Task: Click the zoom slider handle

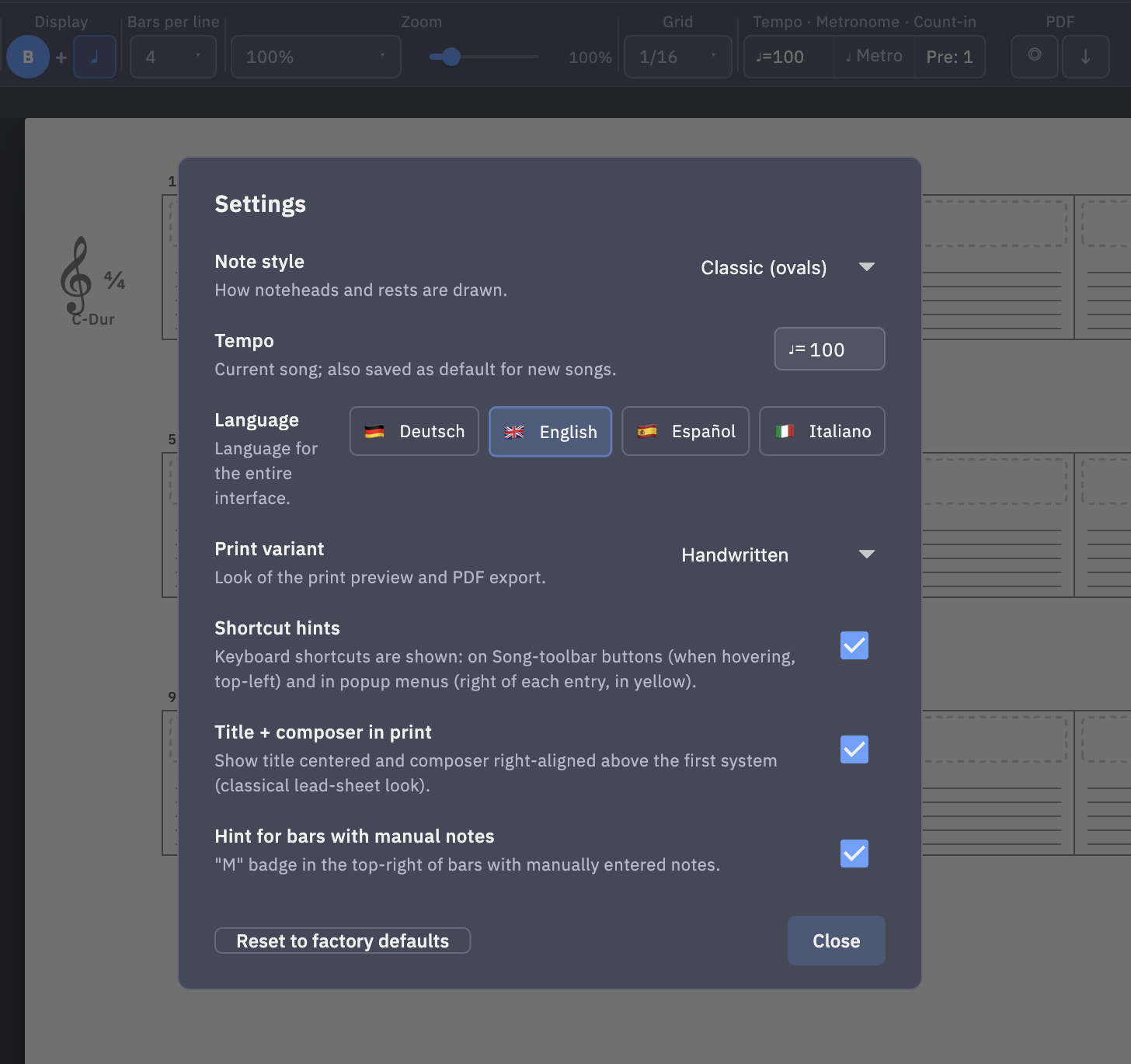Action: pyautogui.click(x=451, y=57)
